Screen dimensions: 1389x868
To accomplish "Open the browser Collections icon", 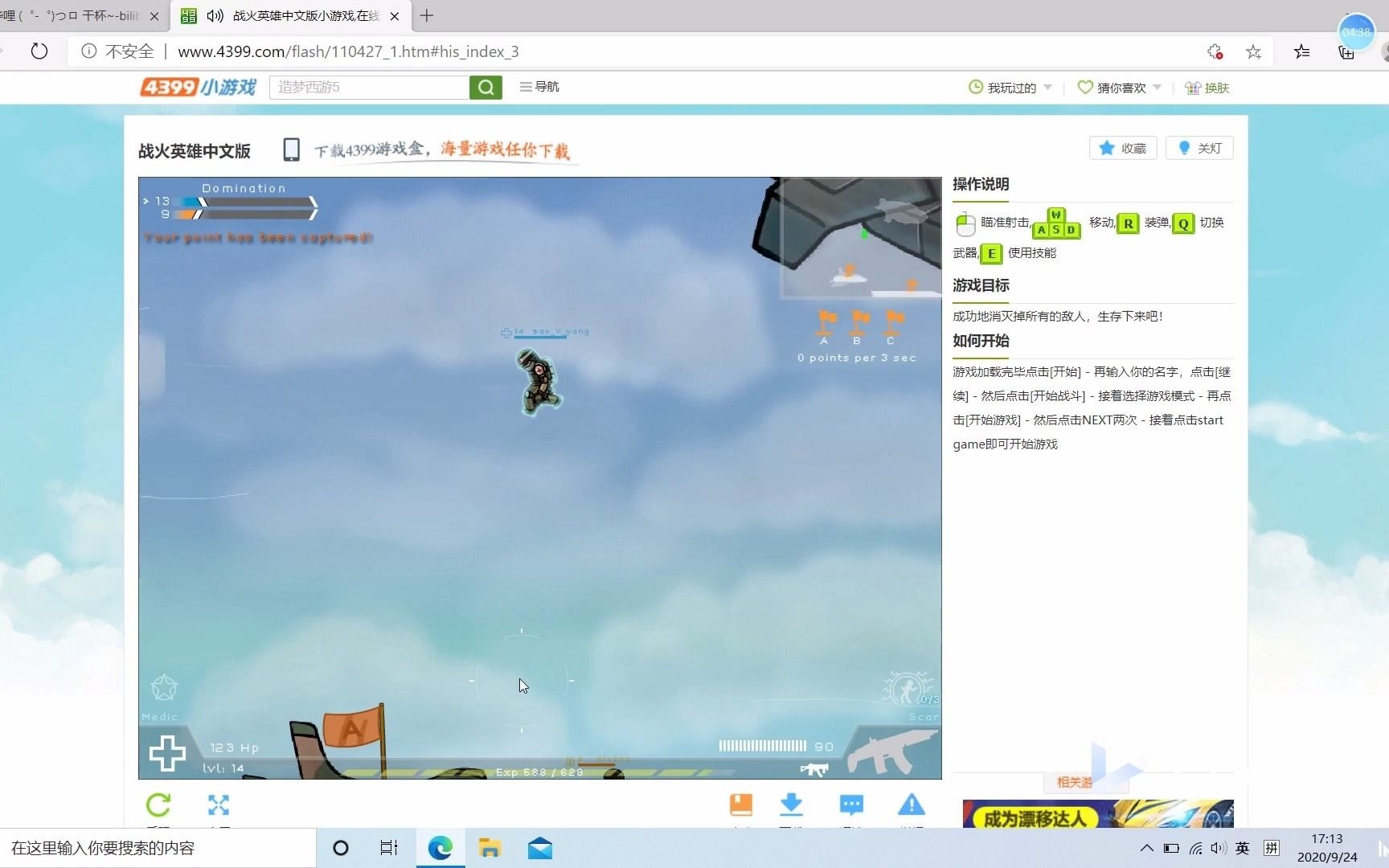I will click(x=1346, y=52).
